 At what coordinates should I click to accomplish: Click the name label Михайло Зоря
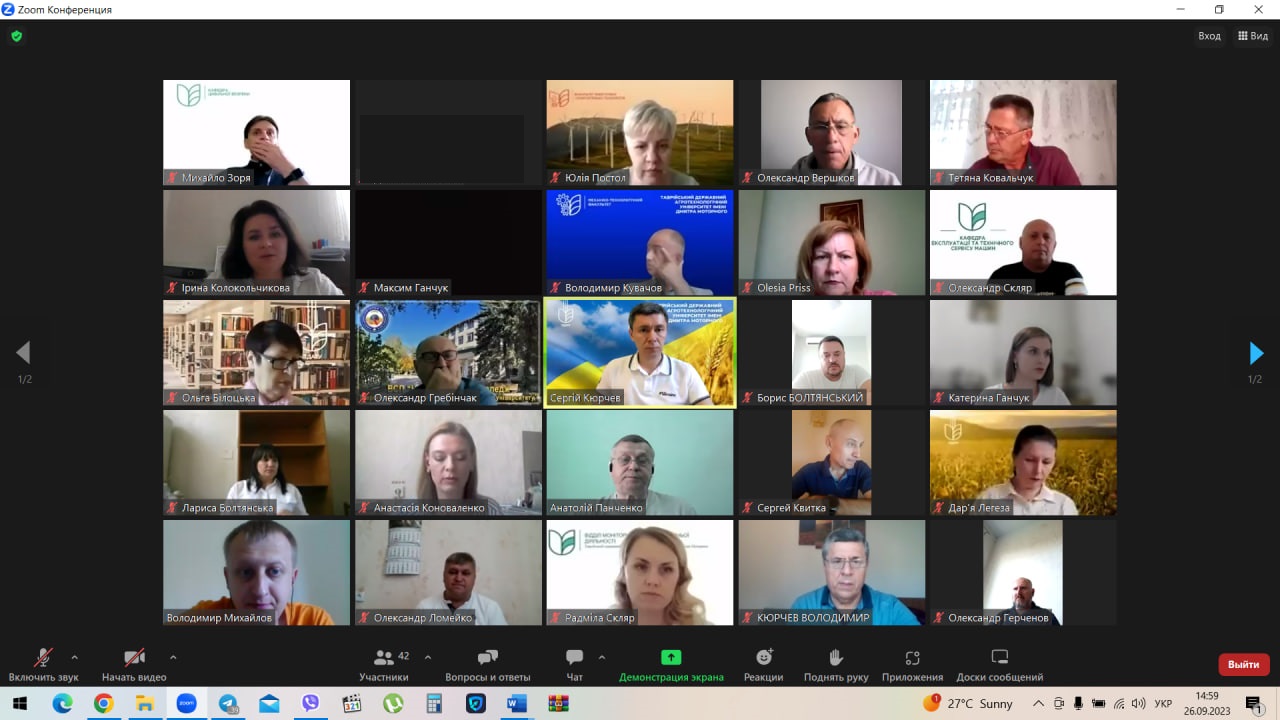[216, 178]
